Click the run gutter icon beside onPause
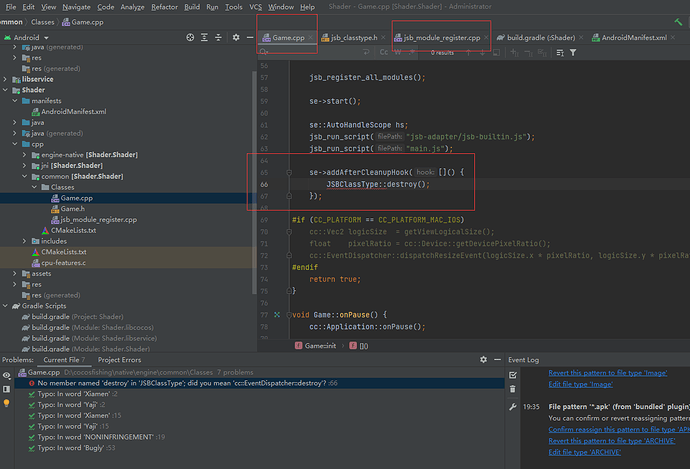 pyautogui.click(x=277, y=314)
